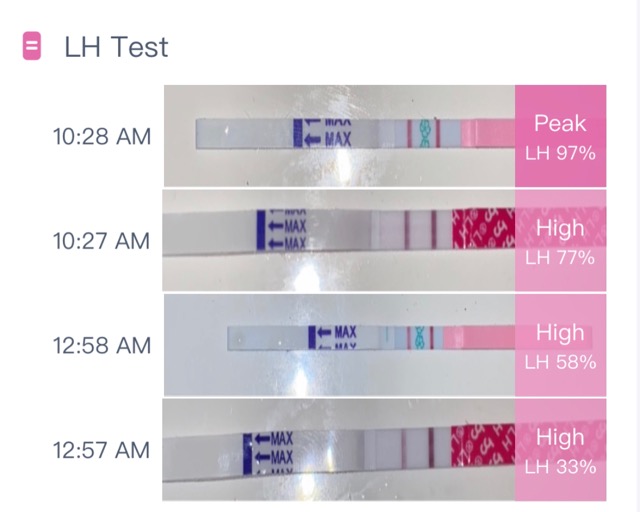Screen dimensions: 640x512
Task: Select the Peak LH 97% result badge
Action: (x=560, y=136)
